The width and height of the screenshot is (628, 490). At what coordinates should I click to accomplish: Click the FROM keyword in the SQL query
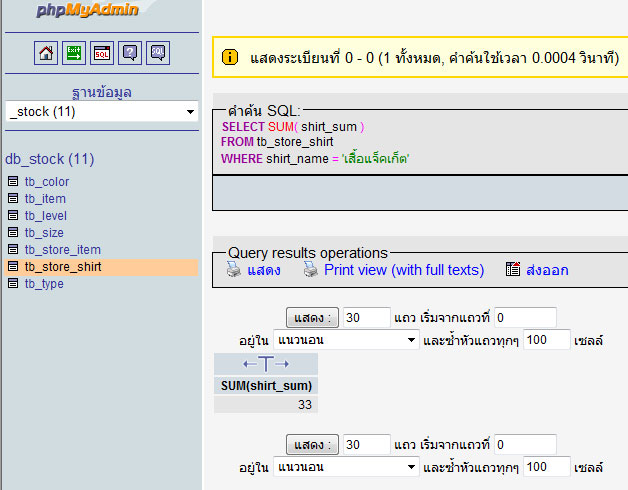point(237,142)
